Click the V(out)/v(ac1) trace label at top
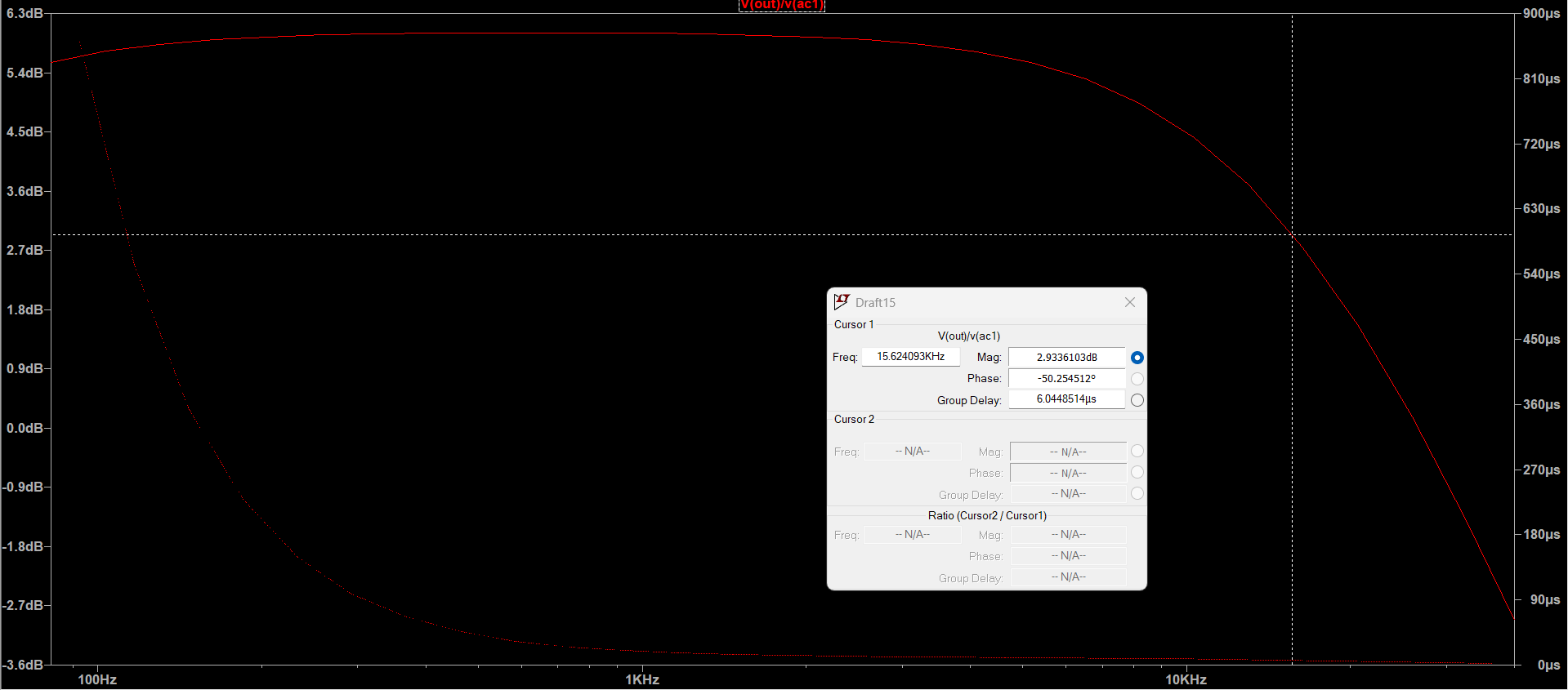The width and height of the screenshot is (1568, 690). (x=782, y=5)
